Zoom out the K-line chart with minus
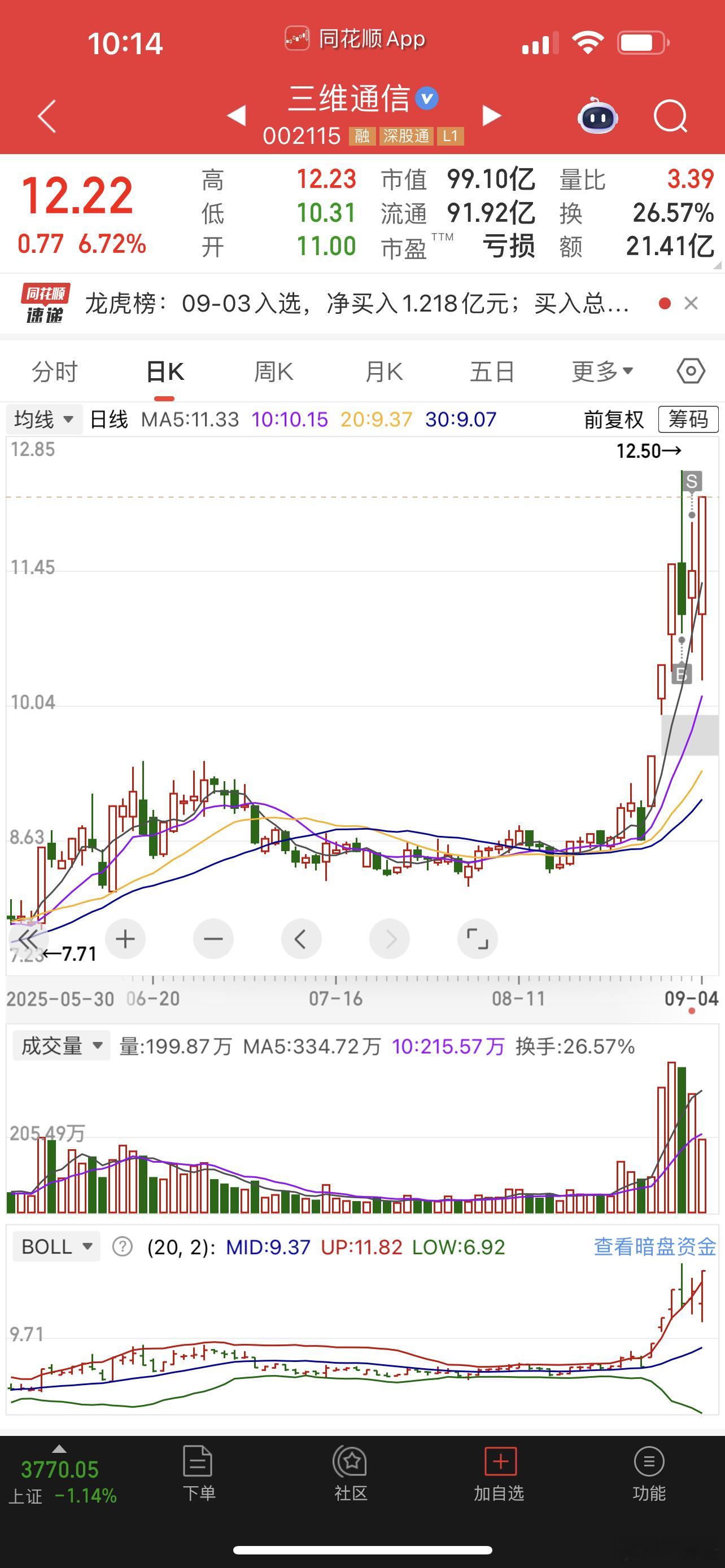725x1568 pixels. coord(213,939)
